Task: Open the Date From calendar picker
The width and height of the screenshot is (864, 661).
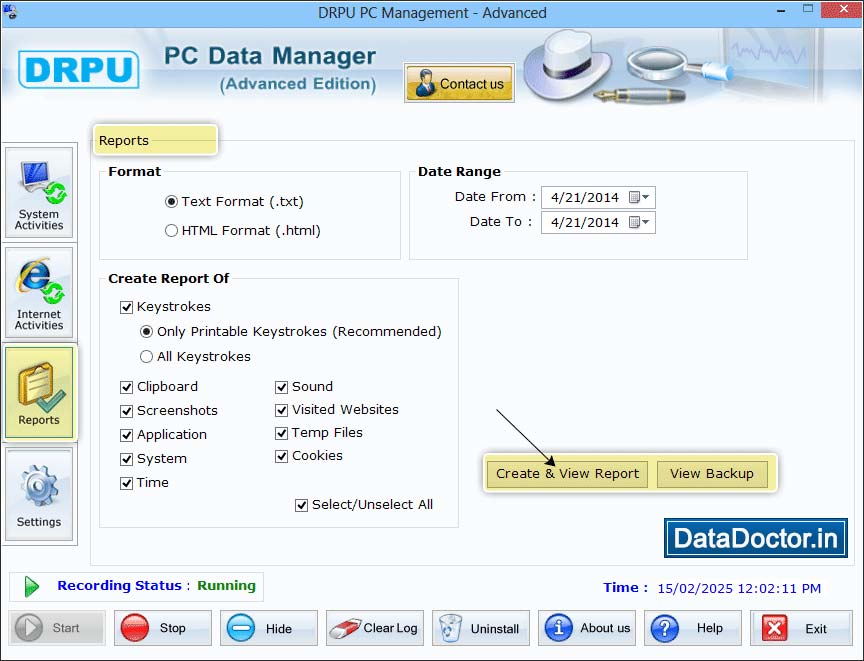Action: pos(636,197)
